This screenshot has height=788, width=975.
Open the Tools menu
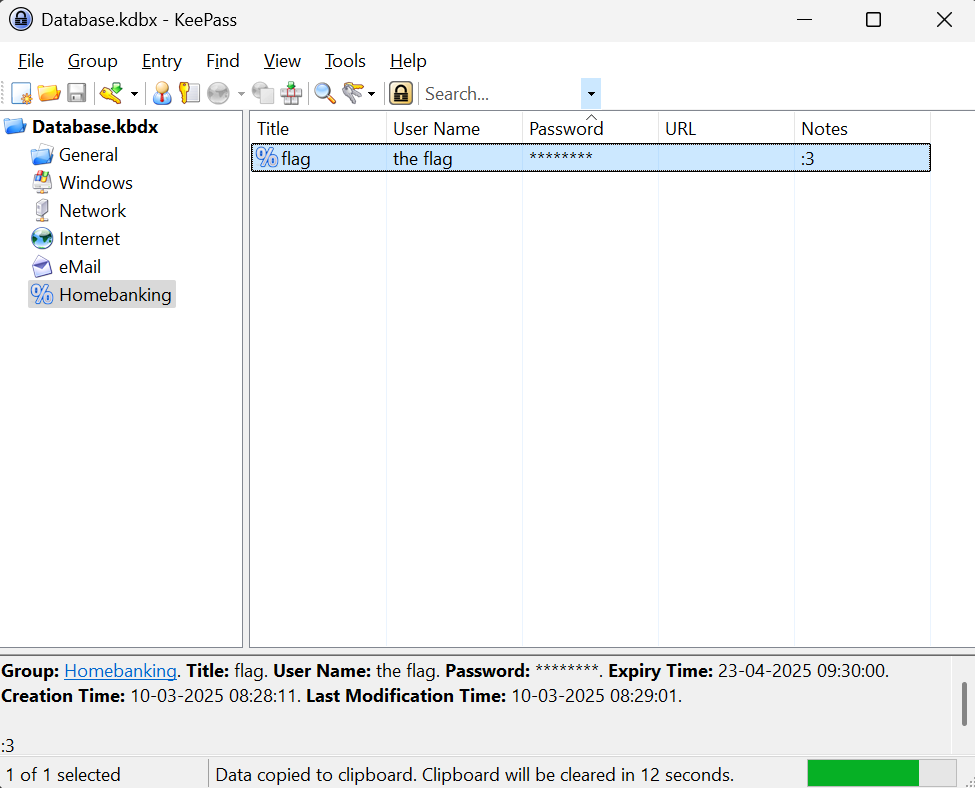345,61
